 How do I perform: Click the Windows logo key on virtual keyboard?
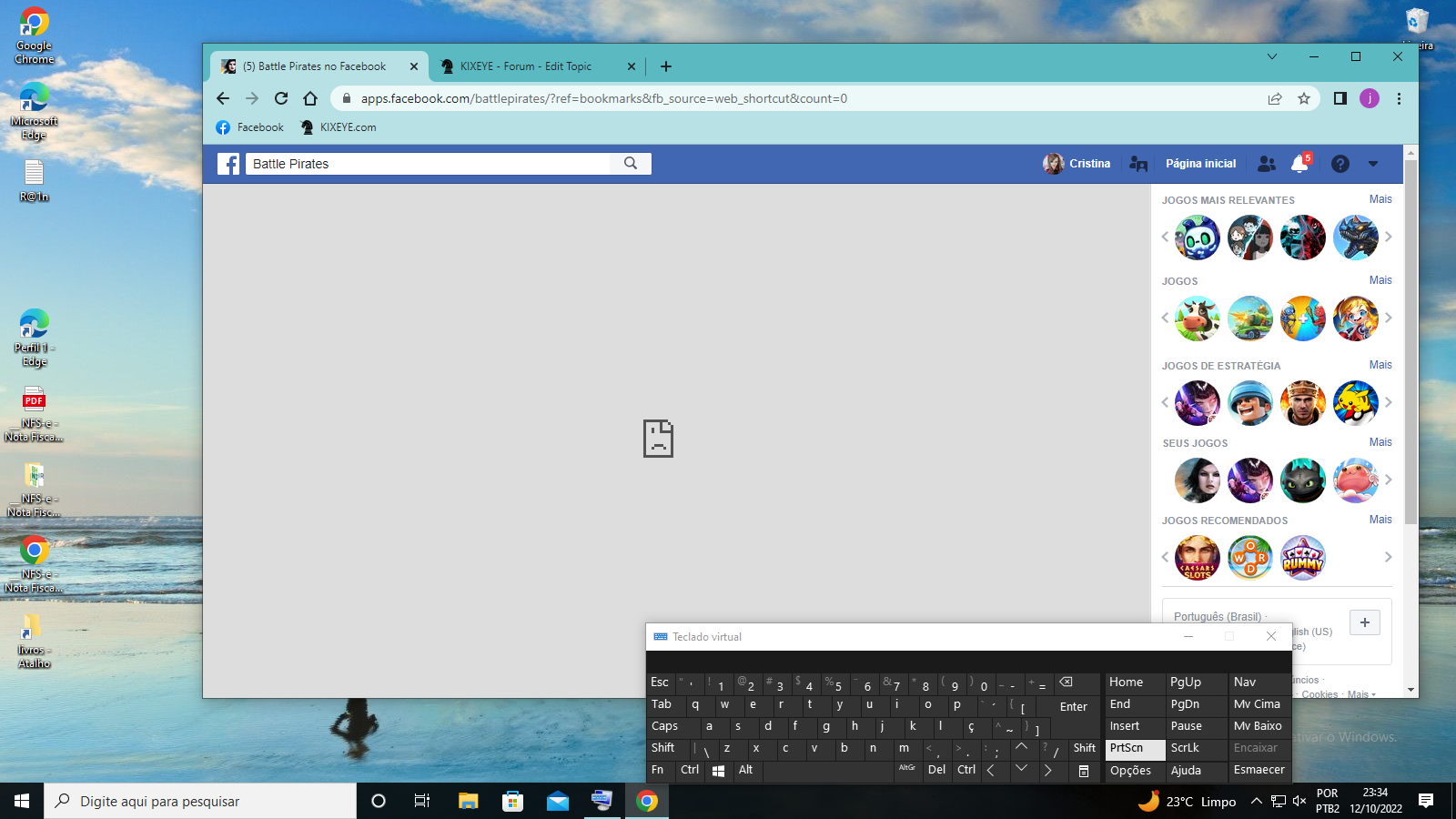[718, 771]
